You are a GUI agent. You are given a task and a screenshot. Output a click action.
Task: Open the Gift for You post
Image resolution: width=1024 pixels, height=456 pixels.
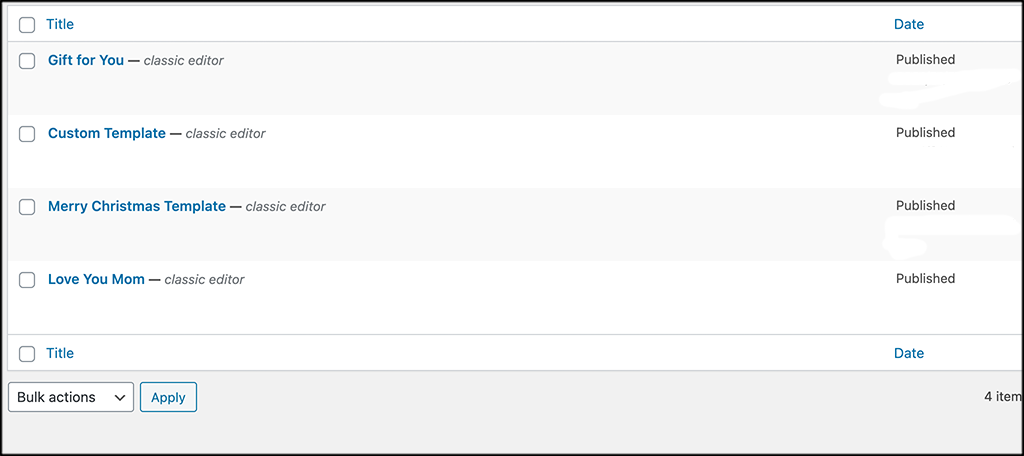tap(86, 60)
